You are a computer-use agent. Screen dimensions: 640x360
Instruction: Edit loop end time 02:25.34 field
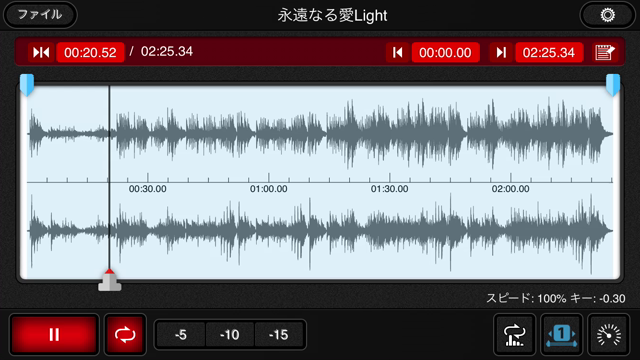(x=549, y=52)
